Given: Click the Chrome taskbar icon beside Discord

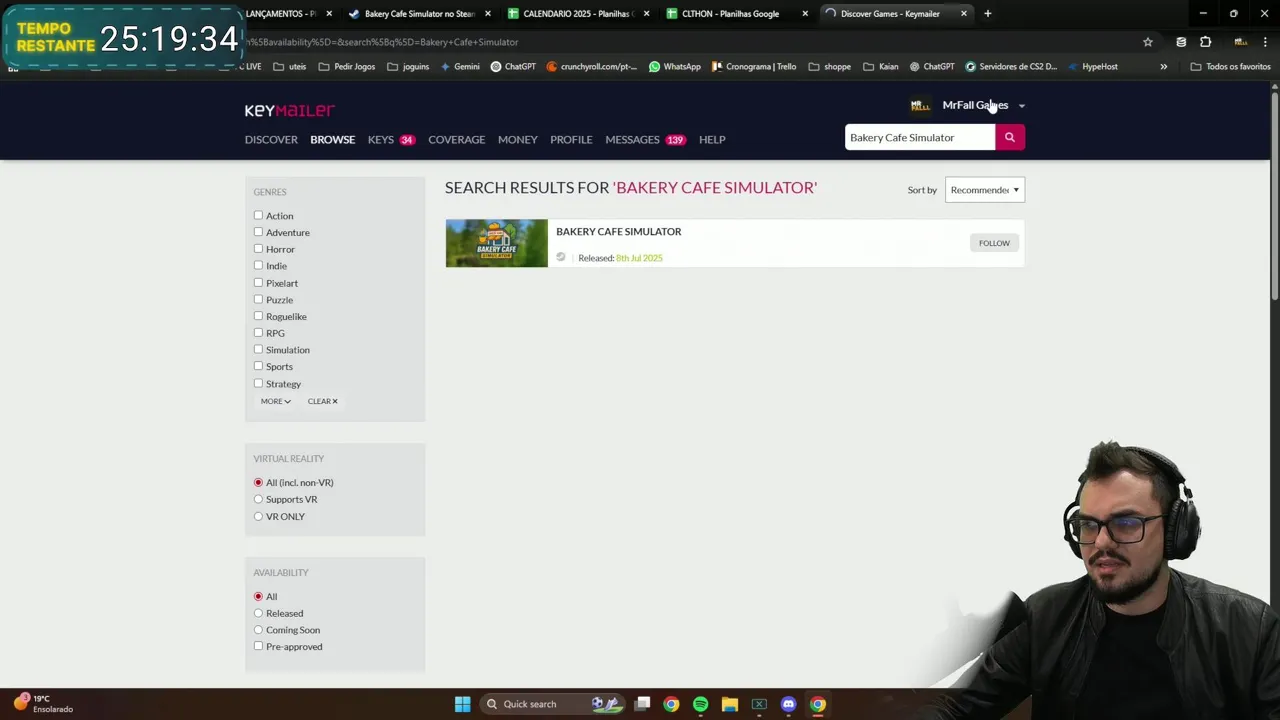Looking at the screenshot, I should pos(818,704).
